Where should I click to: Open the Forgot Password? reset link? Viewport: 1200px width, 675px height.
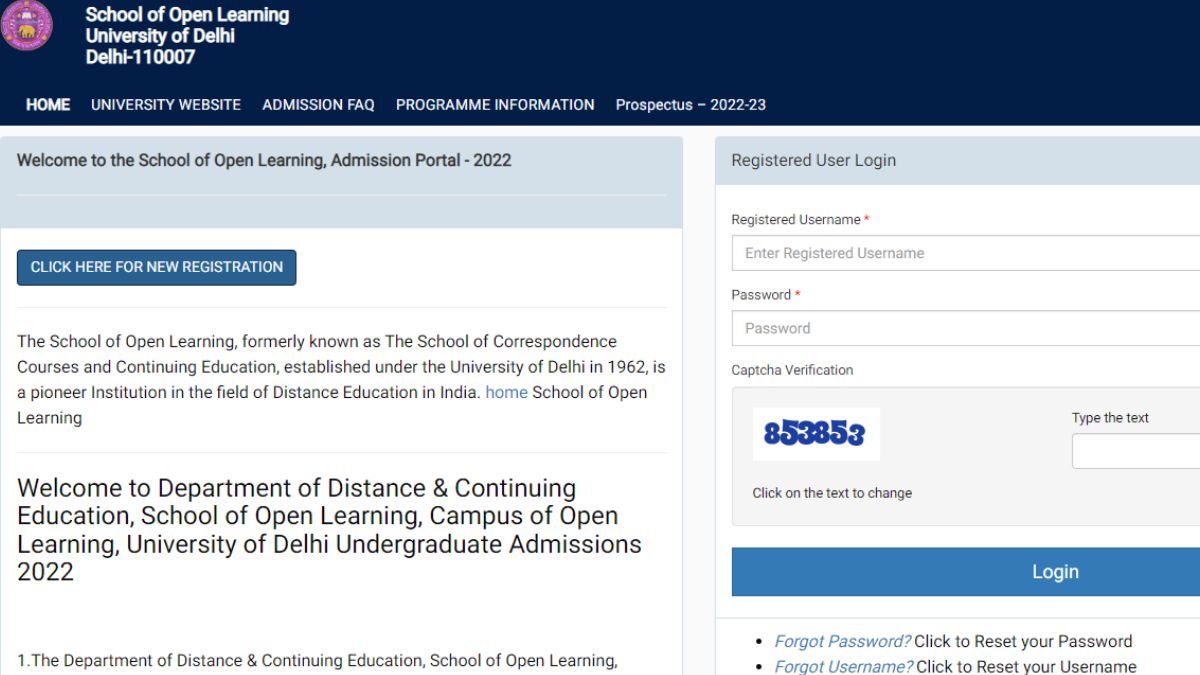[x=842, y=642]
